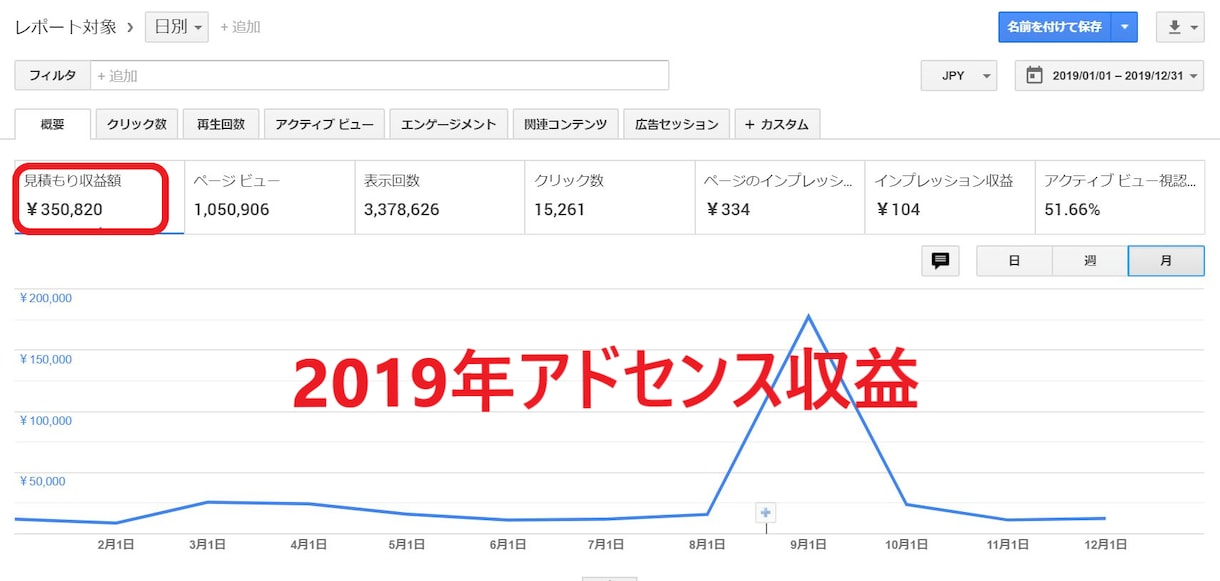Viewport: 1220px width, 581px height.
Task: Click the filter +追加 input field
Action: [x=379, y=75]
